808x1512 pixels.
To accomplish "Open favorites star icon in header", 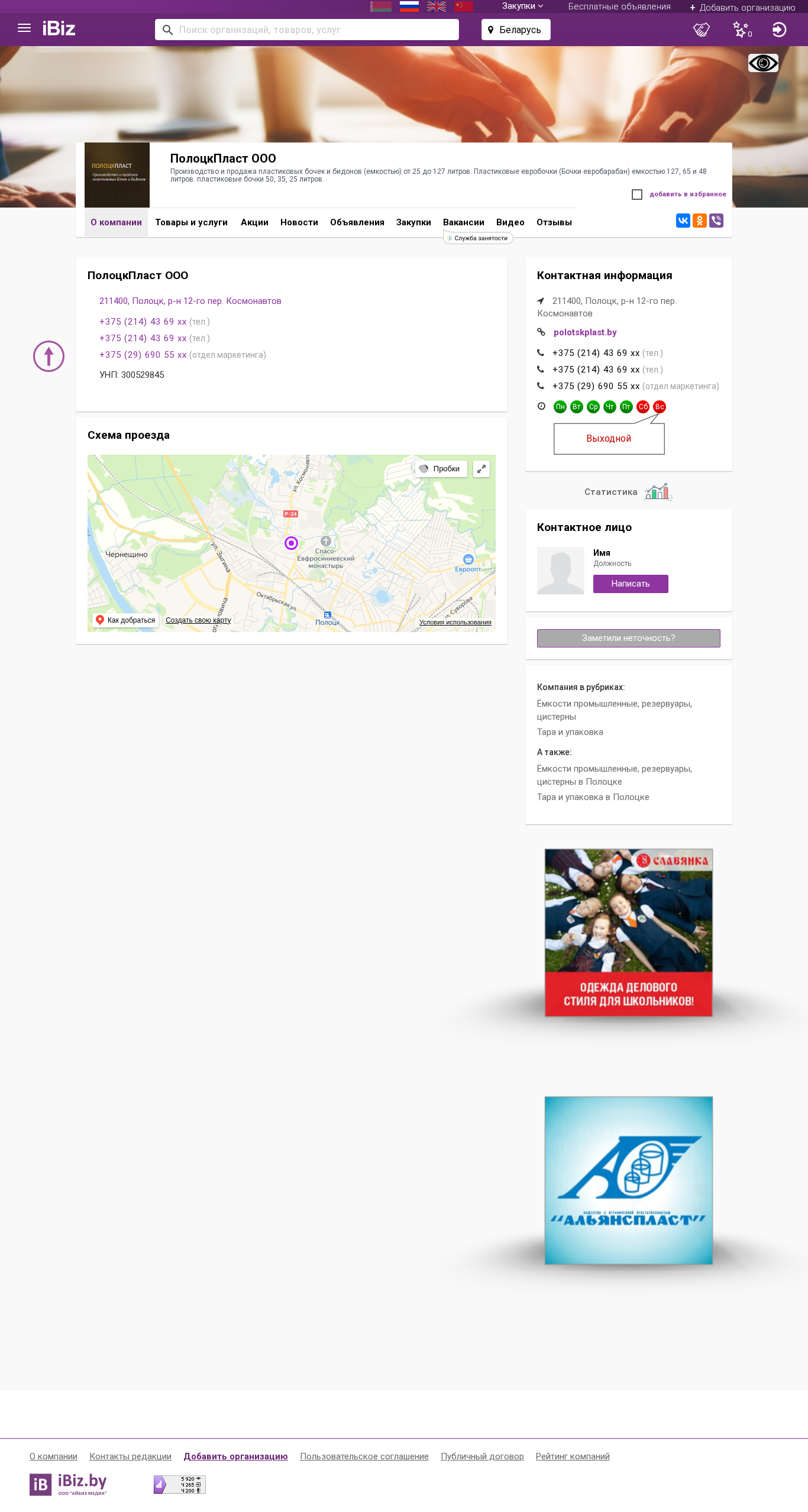I will click(x=742, y=30).
